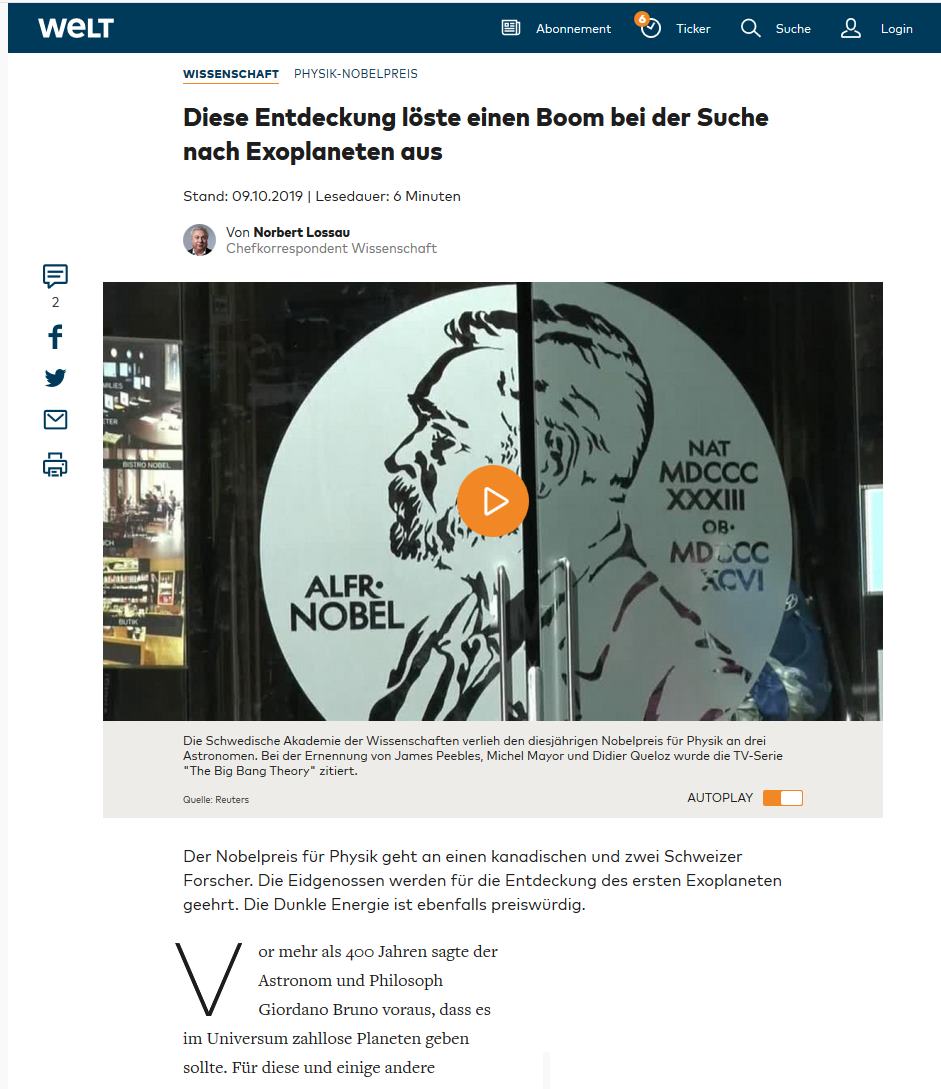Send article by email envelope icon
Screen dimensions: 941x1089
(x=56, y=419)
